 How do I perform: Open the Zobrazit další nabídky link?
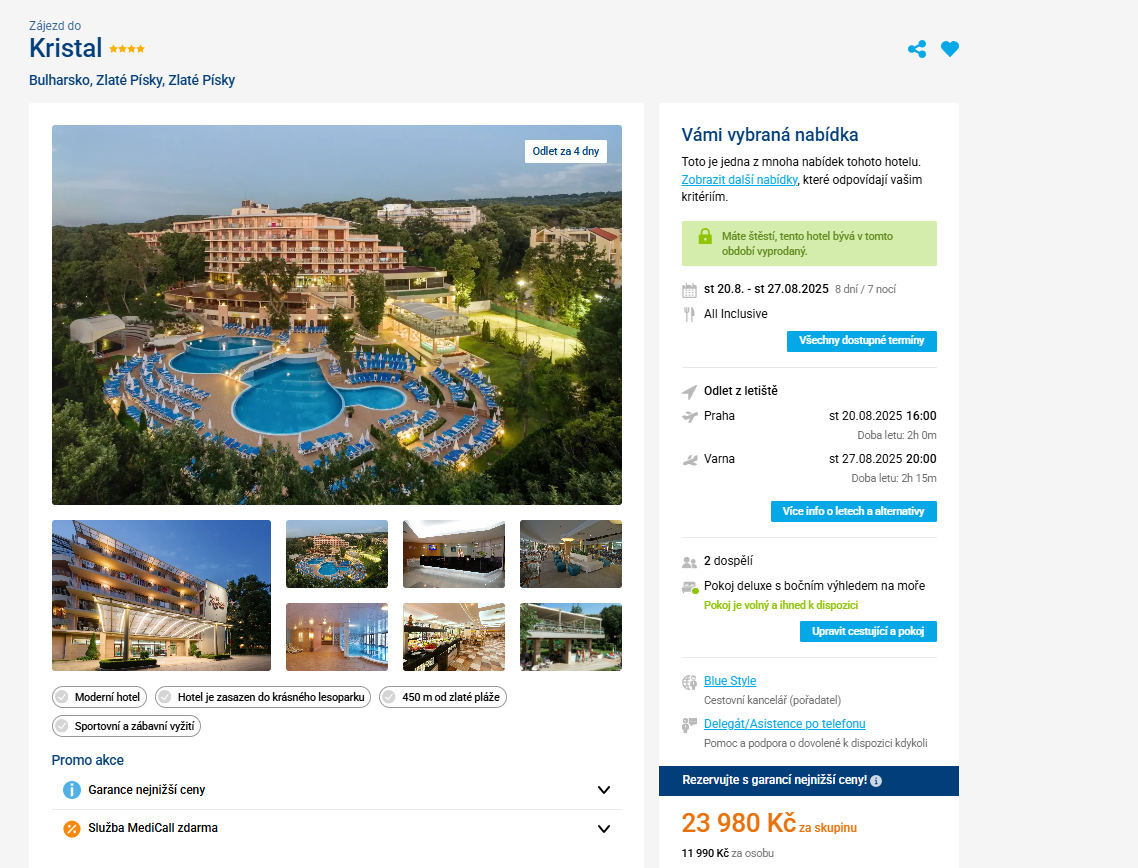(739, 179)
